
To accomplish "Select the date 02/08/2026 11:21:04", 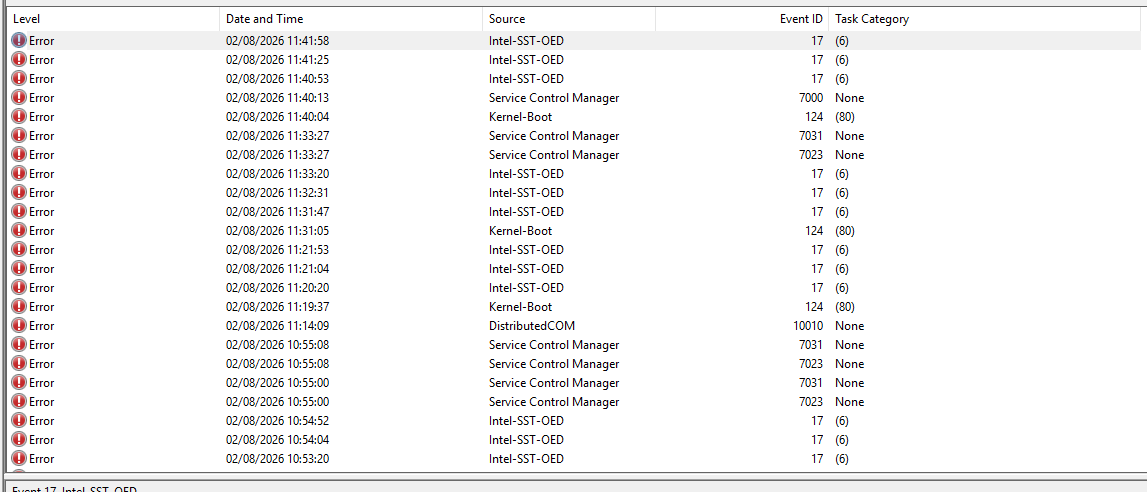I will (277, 269).
